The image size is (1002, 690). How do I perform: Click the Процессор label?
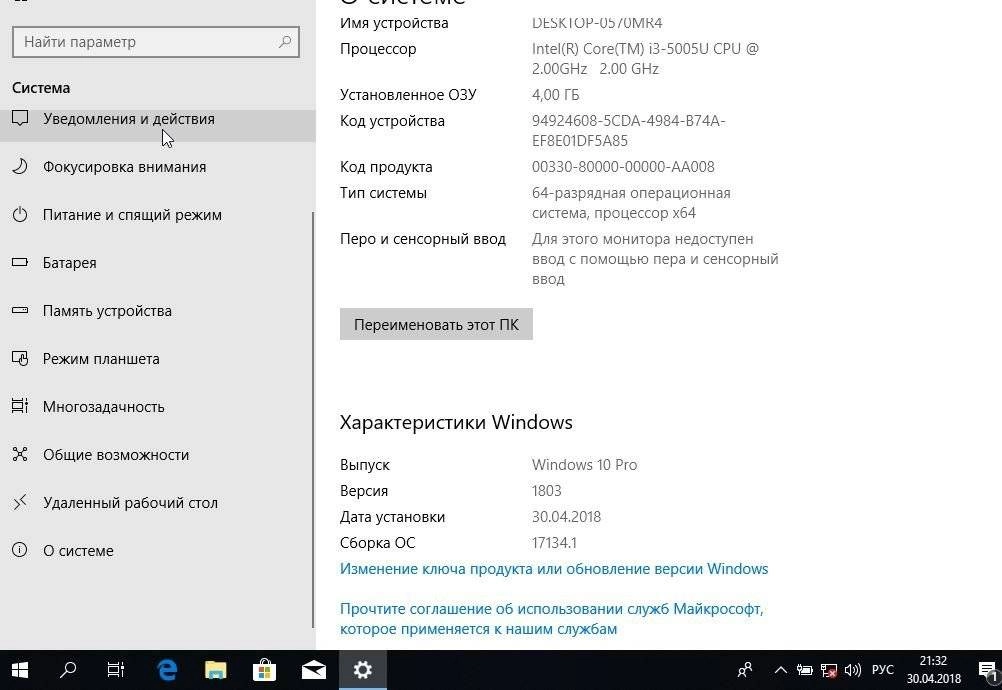coord(378,49)
